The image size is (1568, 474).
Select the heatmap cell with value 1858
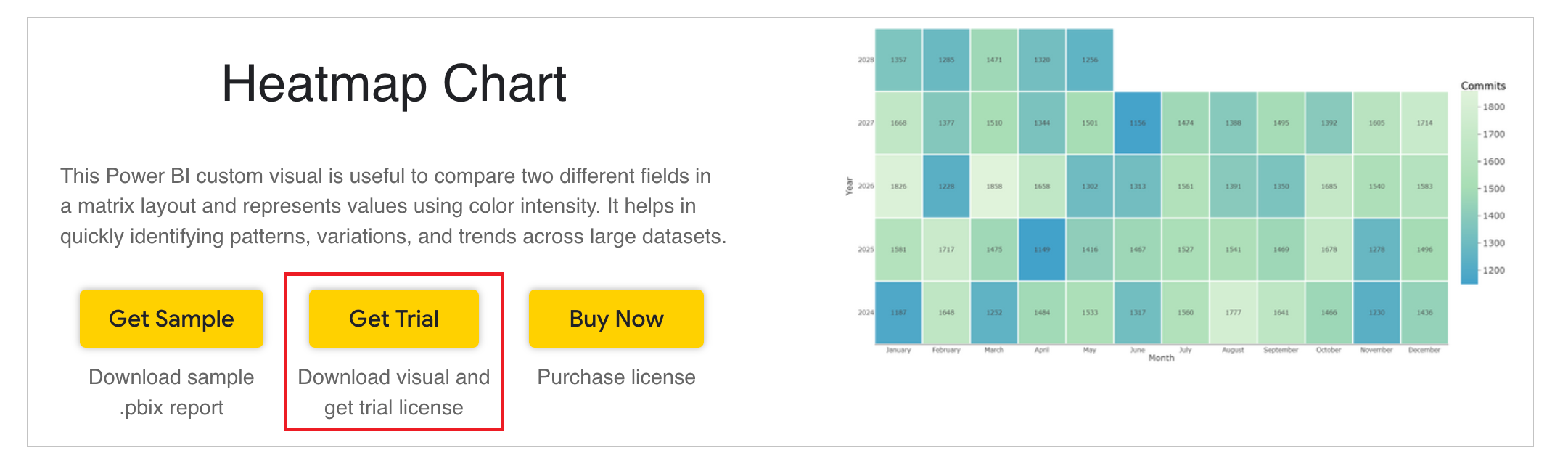994,186
